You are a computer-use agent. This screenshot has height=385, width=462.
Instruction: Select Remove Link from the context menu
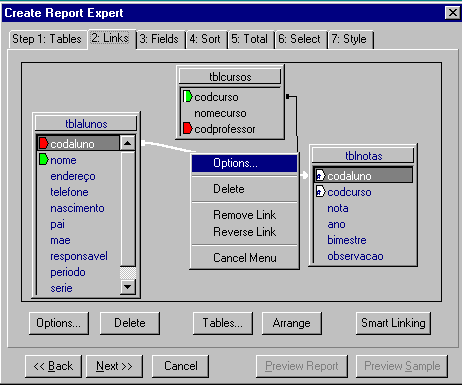pos(244,215)
